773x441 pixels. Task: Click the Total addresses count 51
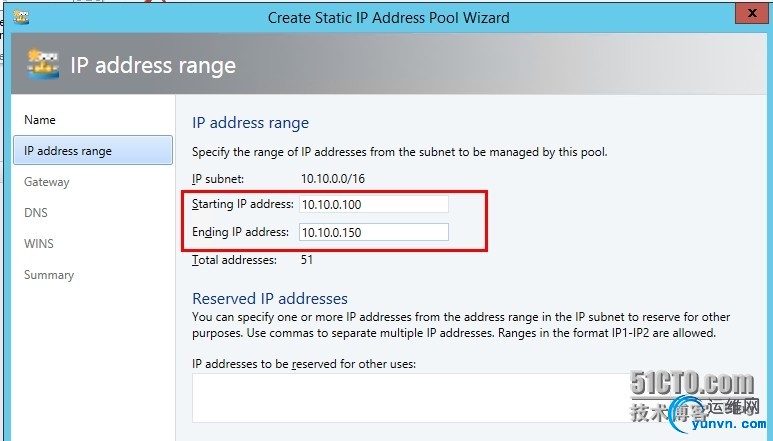tap(307, 260)
